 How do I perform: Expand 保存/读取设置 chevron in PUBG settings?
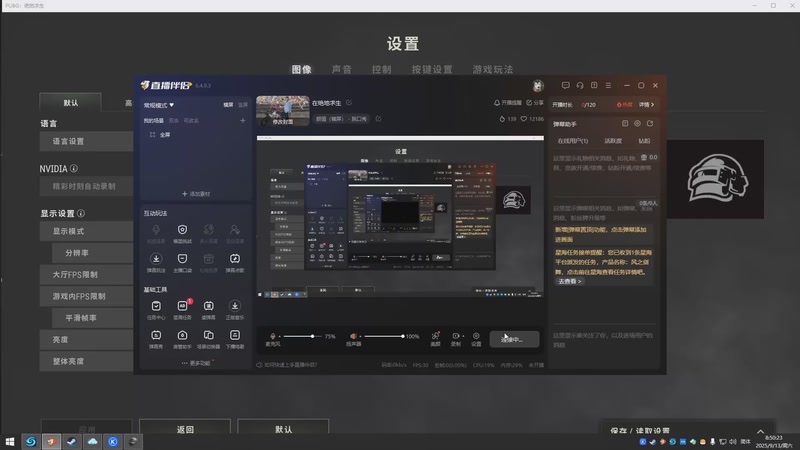coord(760,432)
